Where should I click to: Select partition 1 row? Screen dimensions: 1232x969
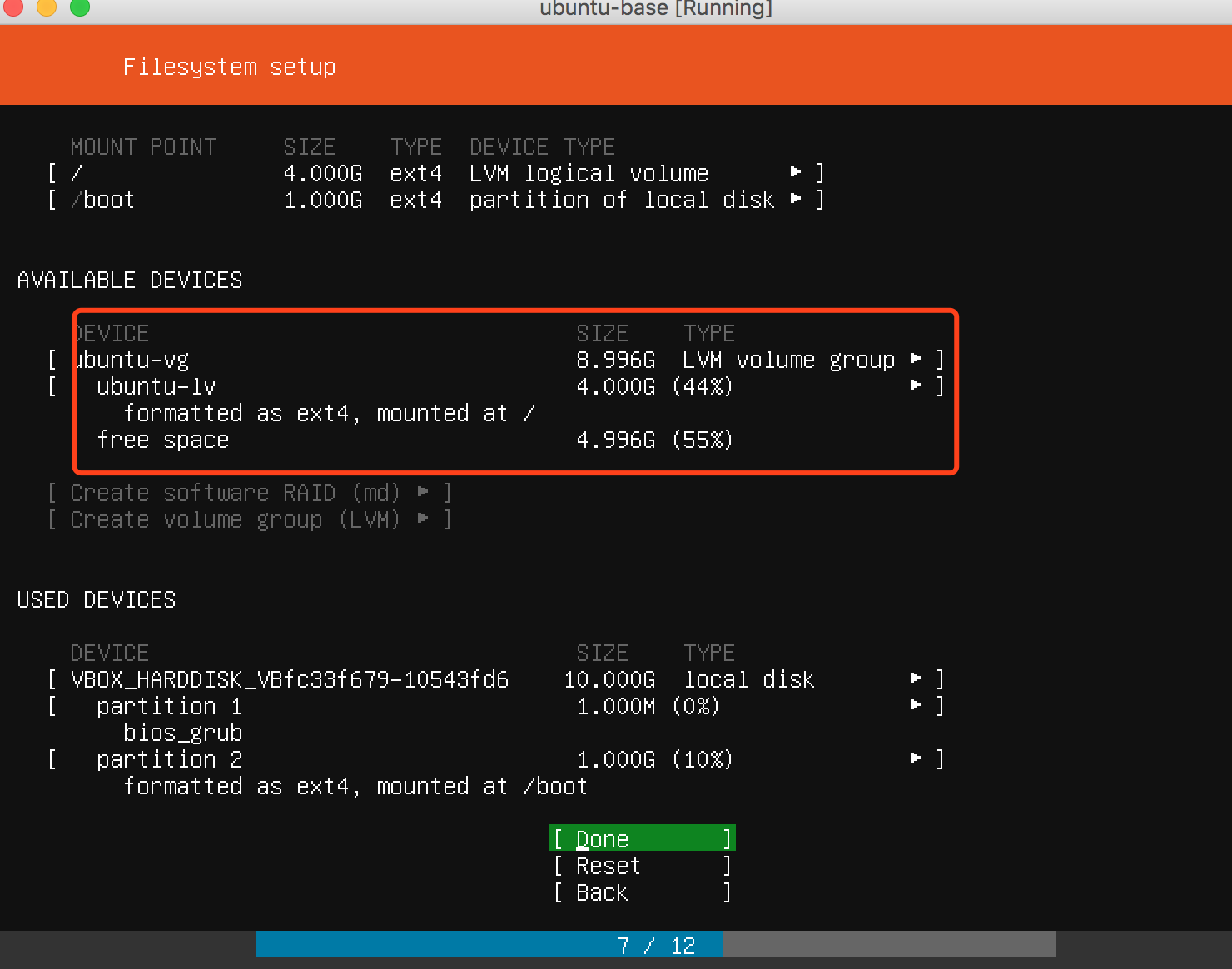(x=496, y=706)
